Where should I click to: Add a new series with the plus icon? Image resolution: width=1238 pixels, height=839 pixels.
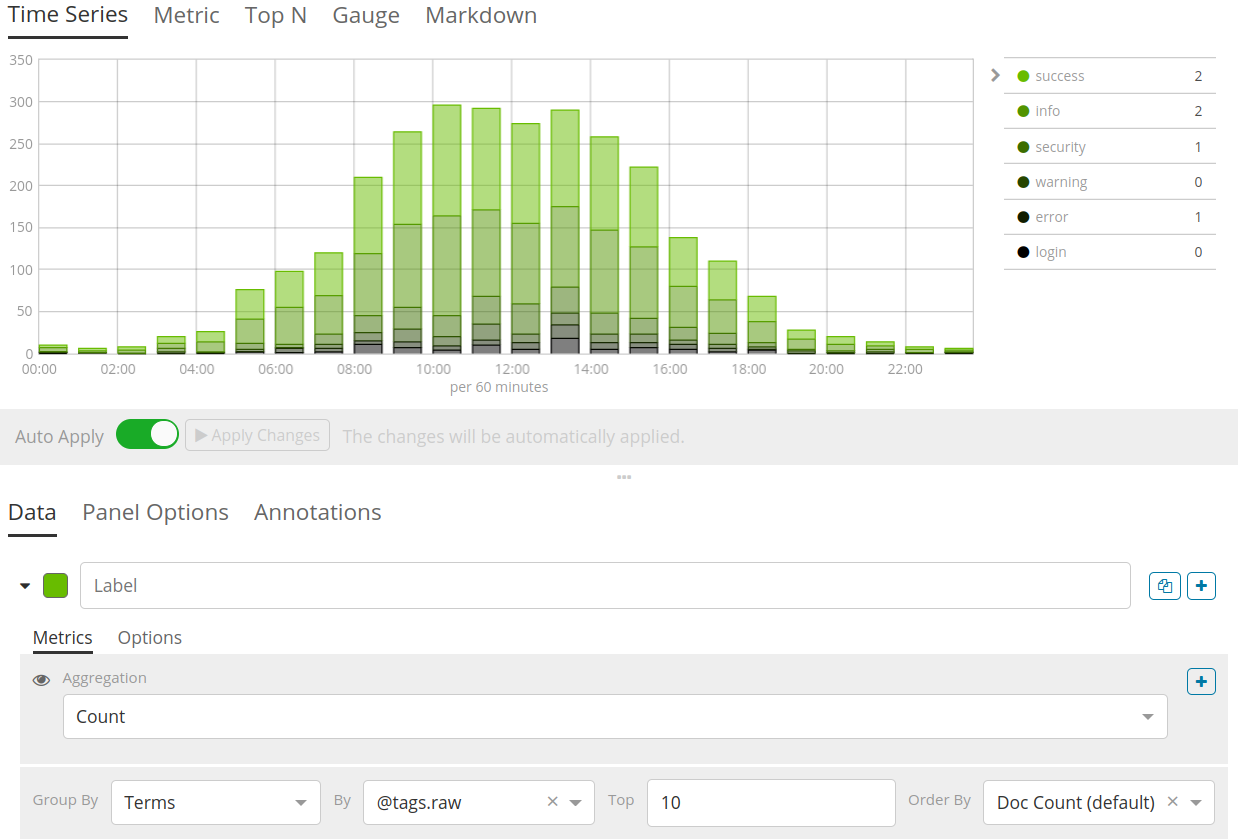point(1201,585)
